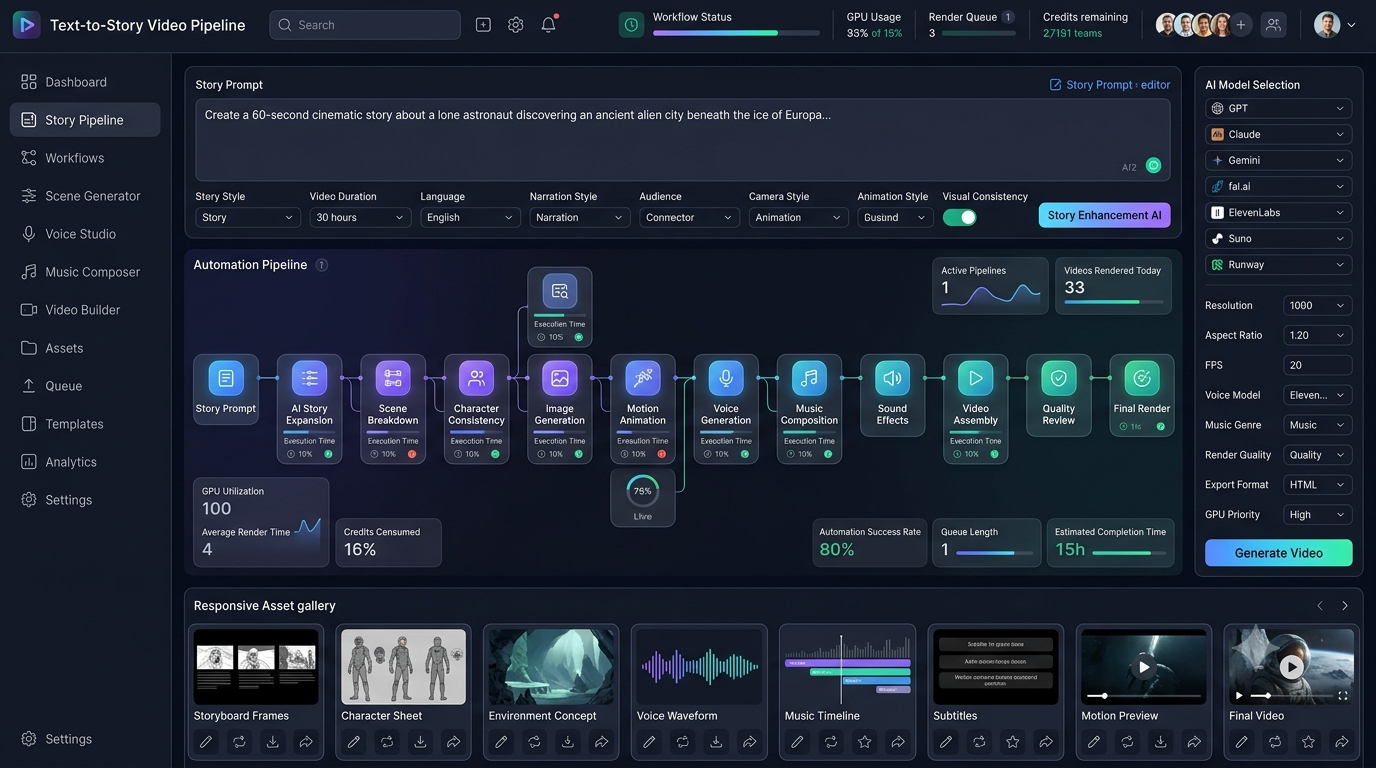Viewport: 1376px width, 768px height.
Task: Click the Final Video playback progress bar
Action: (x=1293, y=695)
